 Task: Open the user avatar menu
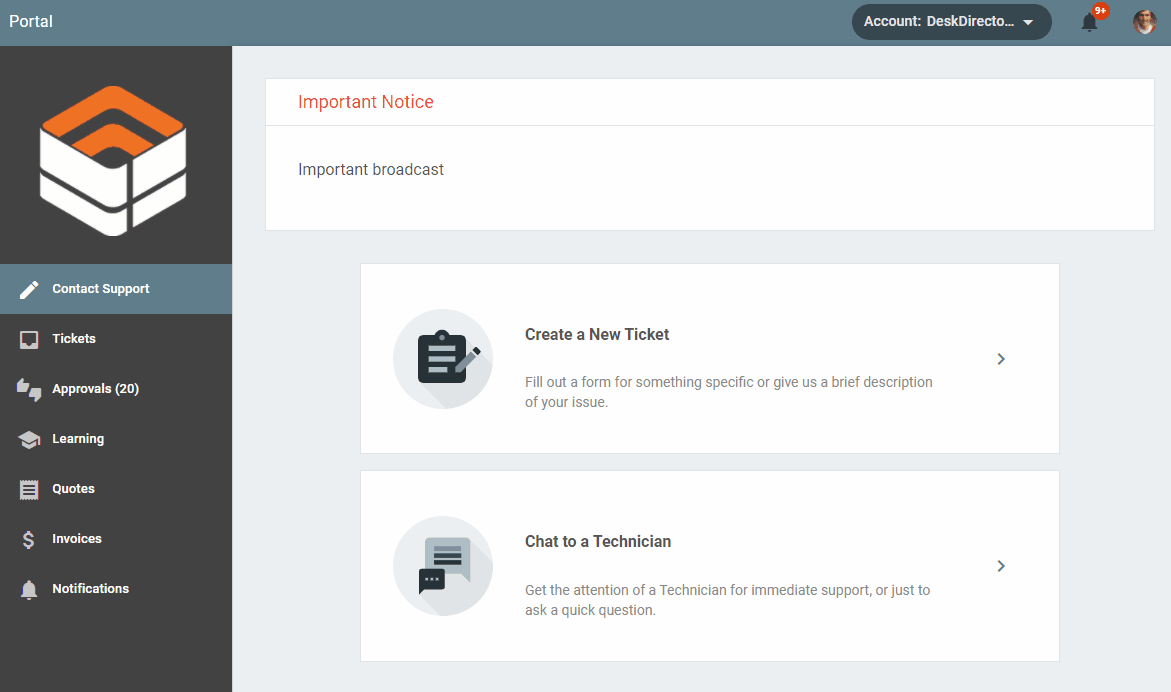coord(1144,22)
